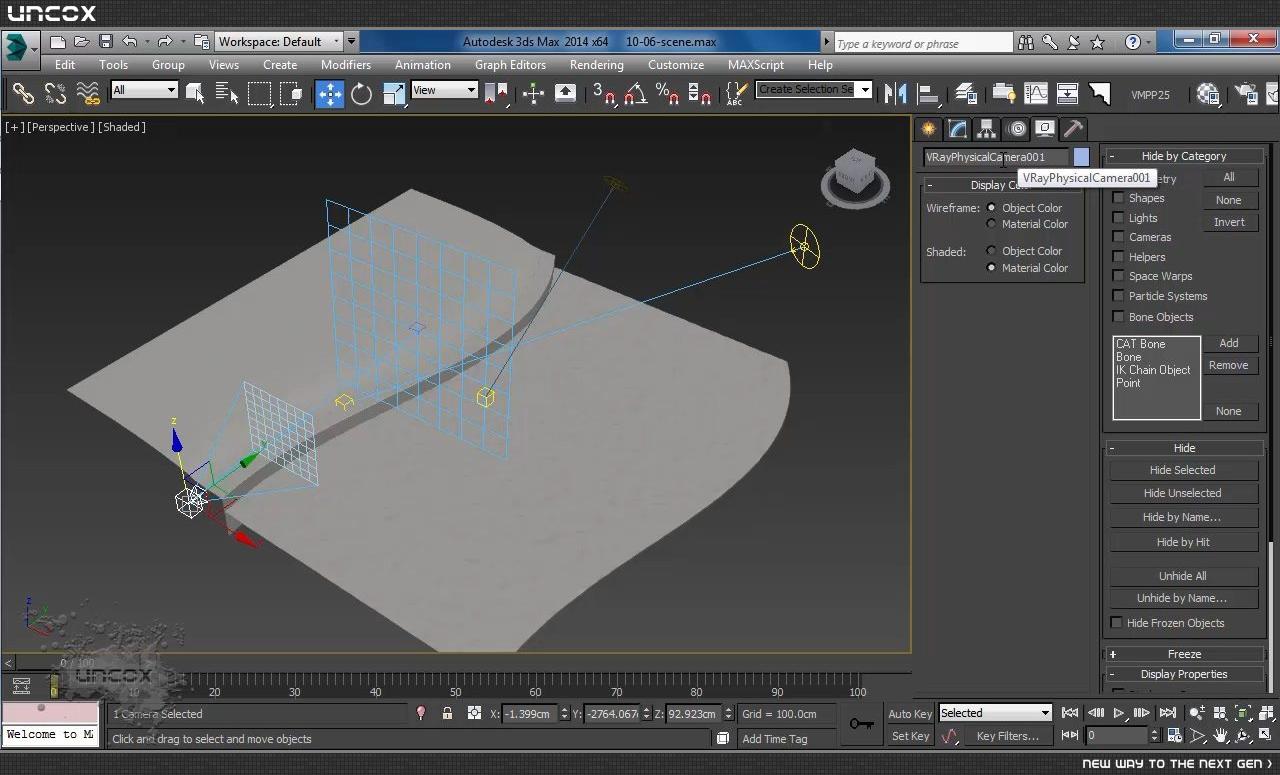
Task: Click the Undo arrow in the quick access bar
Action: (129, 42)
